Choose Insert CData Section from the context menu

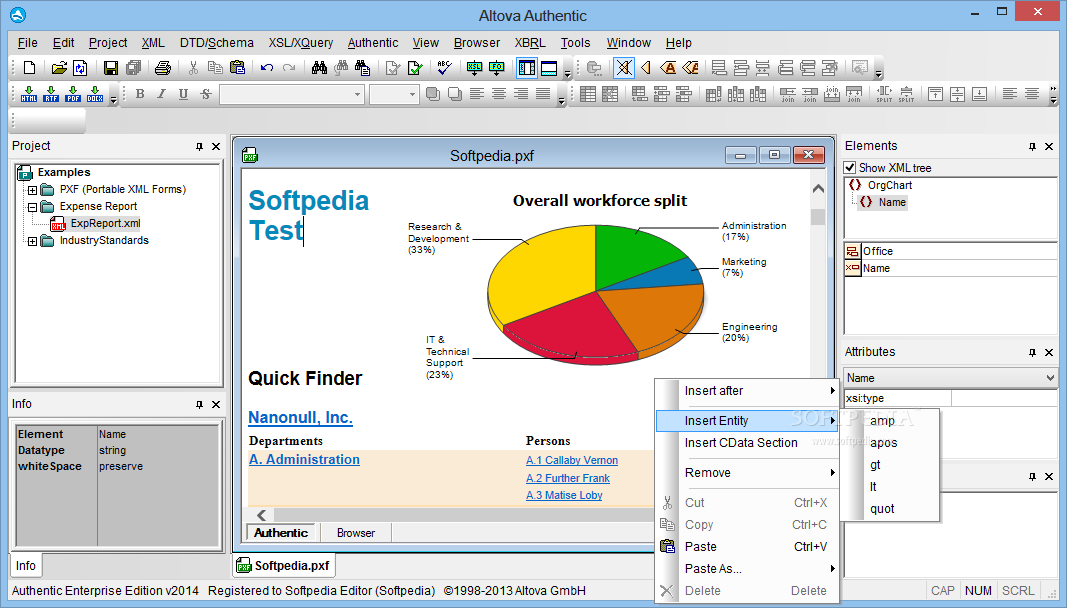[x=746, y=443]
